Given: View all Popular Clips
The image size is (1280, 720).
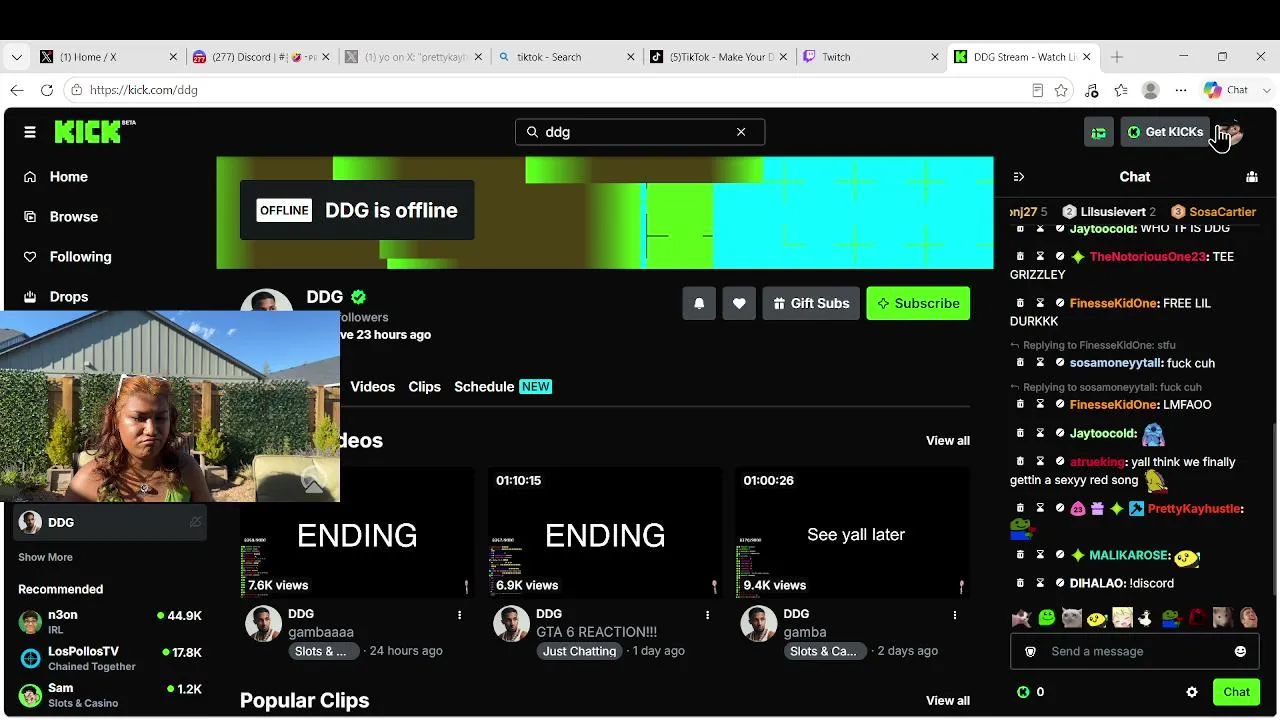Looking at the screenshot, I should coord(948,701).
